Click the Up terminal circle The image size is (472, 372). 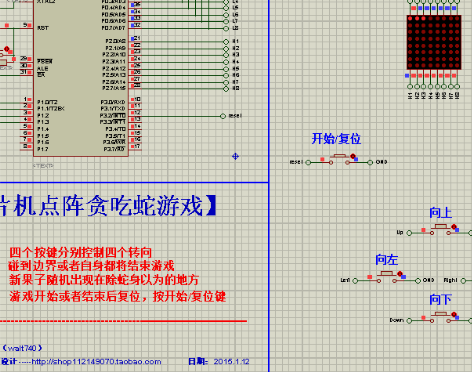409,233
